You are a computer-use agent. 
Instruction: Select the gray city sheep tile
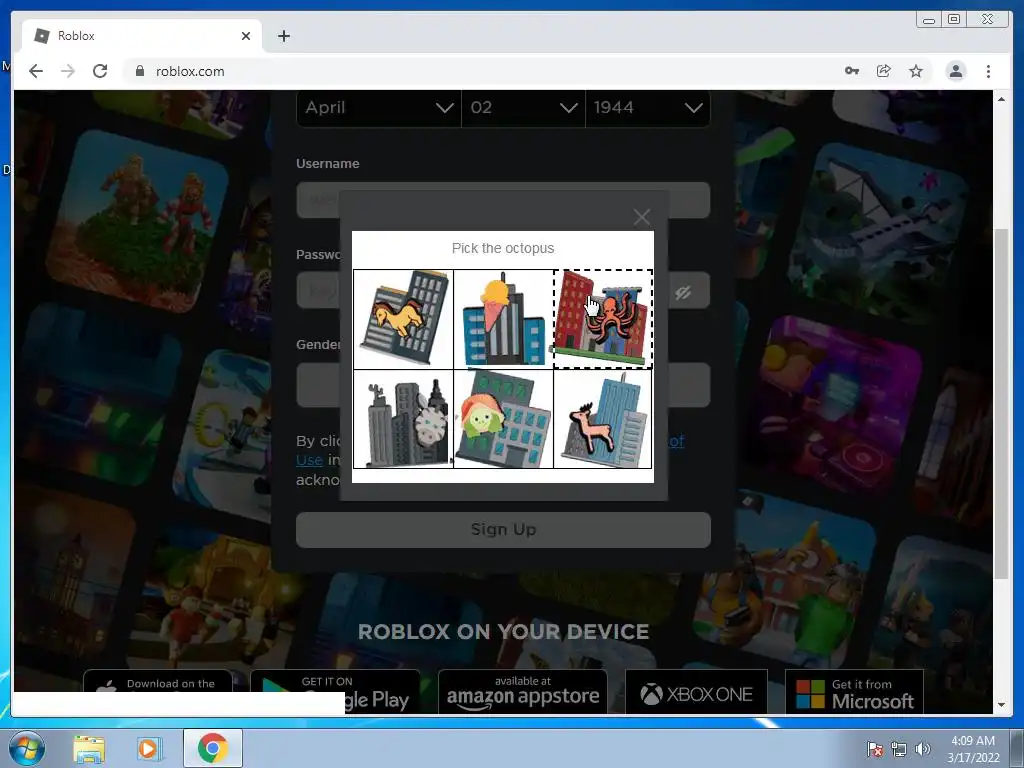(403, 419)
